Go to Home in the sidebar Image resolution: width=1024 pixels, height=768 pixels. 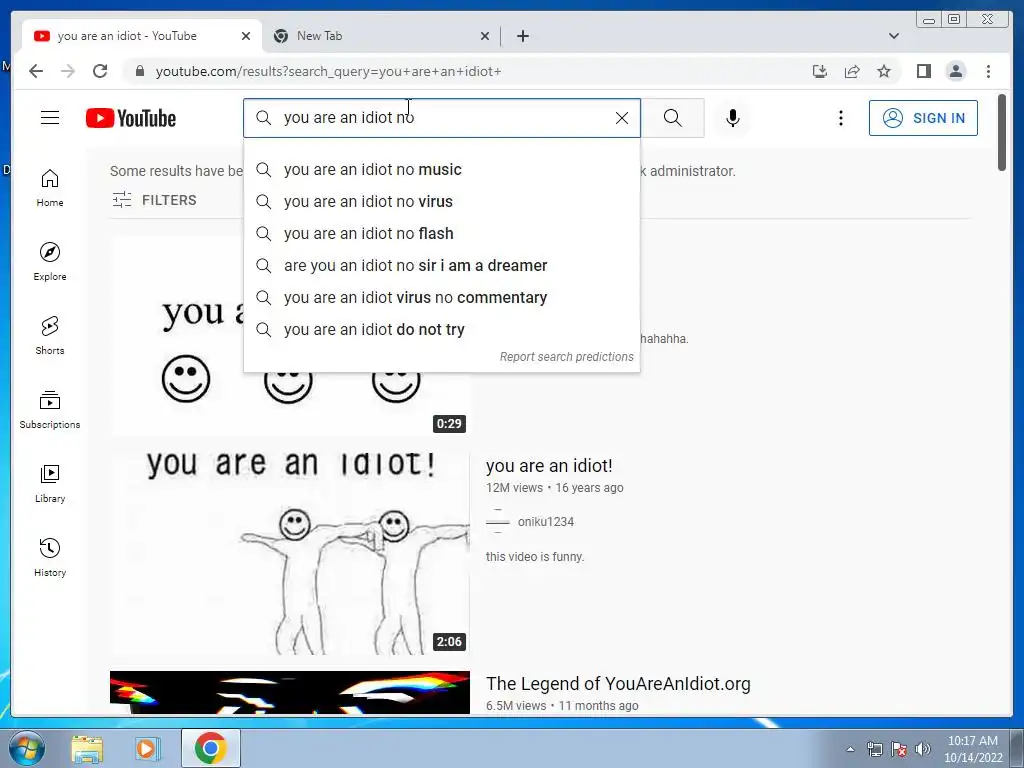(50, 188)
